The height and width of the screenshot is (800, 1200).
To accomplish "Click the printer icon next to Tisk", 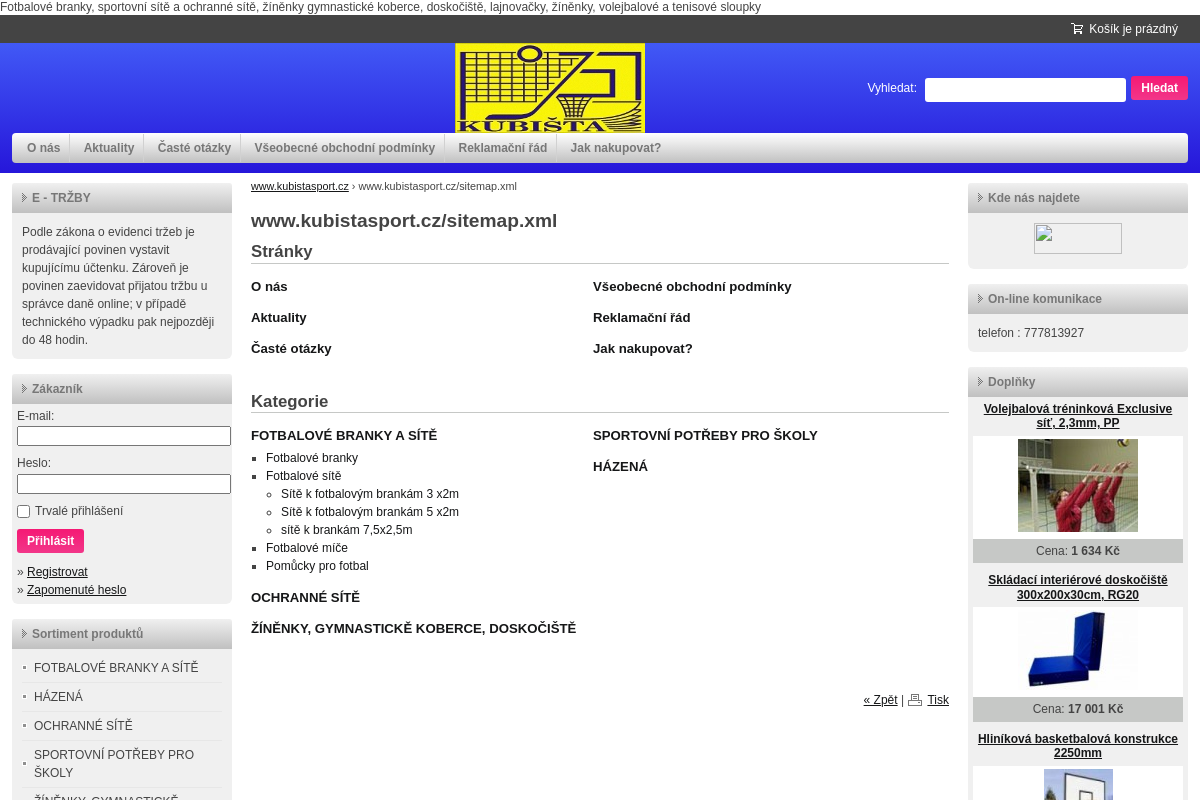I will 914,700.
